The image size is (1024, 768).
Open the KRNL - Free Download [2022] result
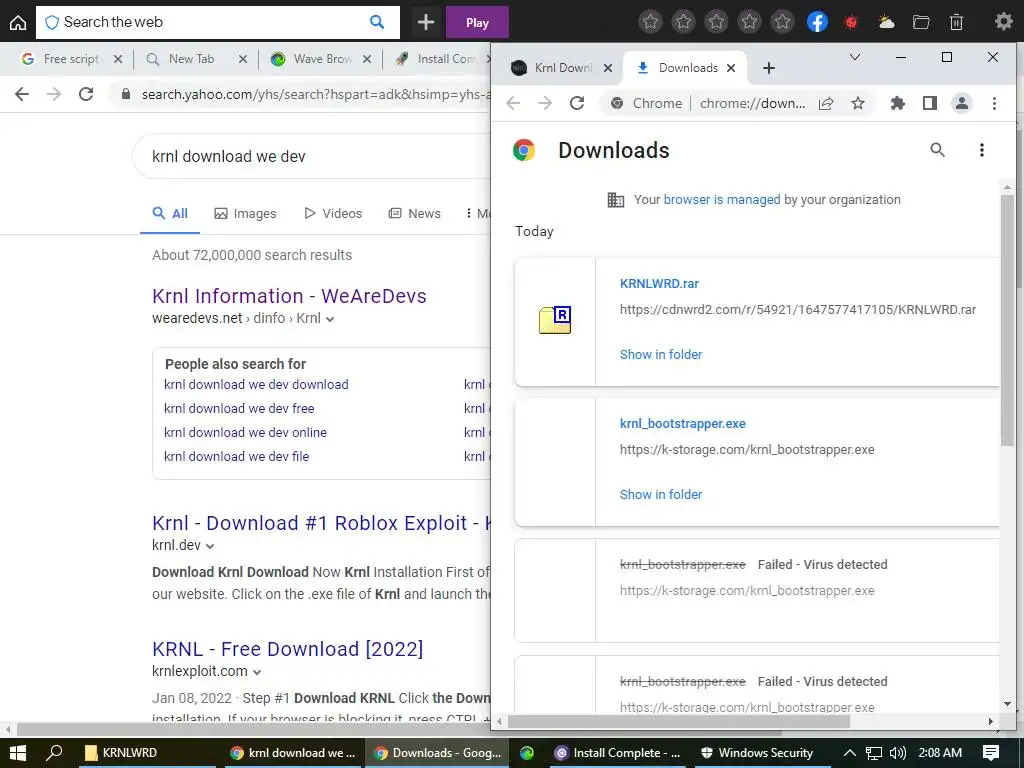coord(287,649)
